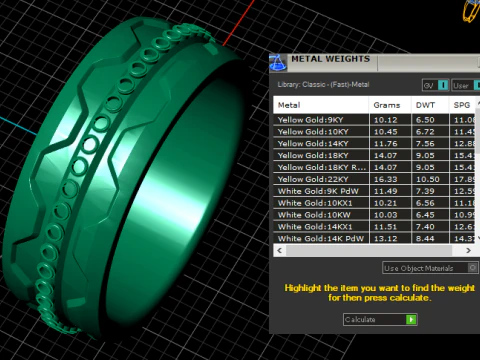Toggle the GV library switch
Image resolution: width=480 pixels, height=360 pixels.
435,85
